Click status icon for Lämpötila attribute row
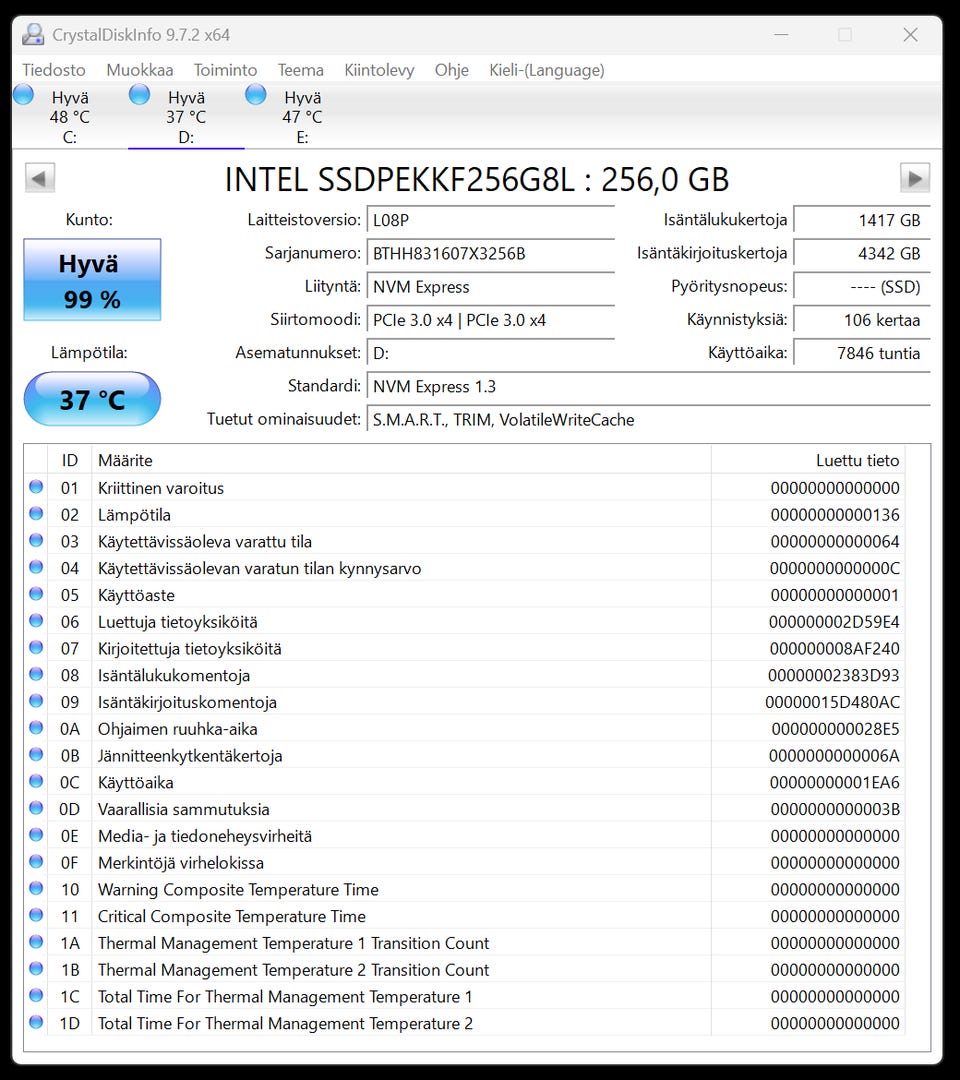The image size is (960, 1080). coord(36,514)
